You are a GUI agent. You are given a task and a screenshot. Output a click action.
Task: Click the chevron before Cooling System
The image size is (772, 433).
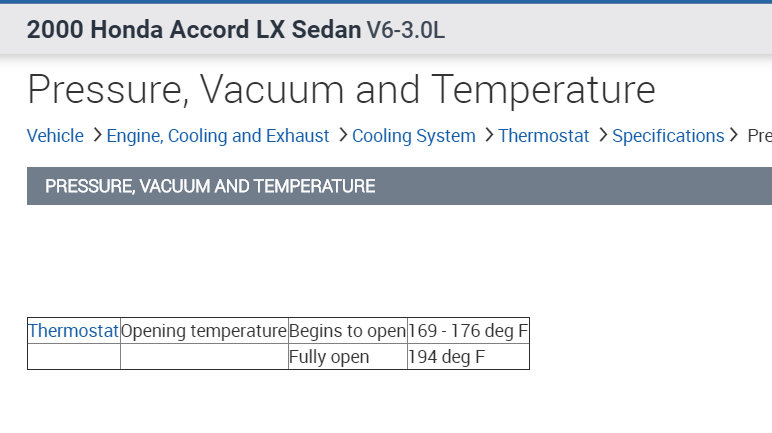tap(343, 135)
